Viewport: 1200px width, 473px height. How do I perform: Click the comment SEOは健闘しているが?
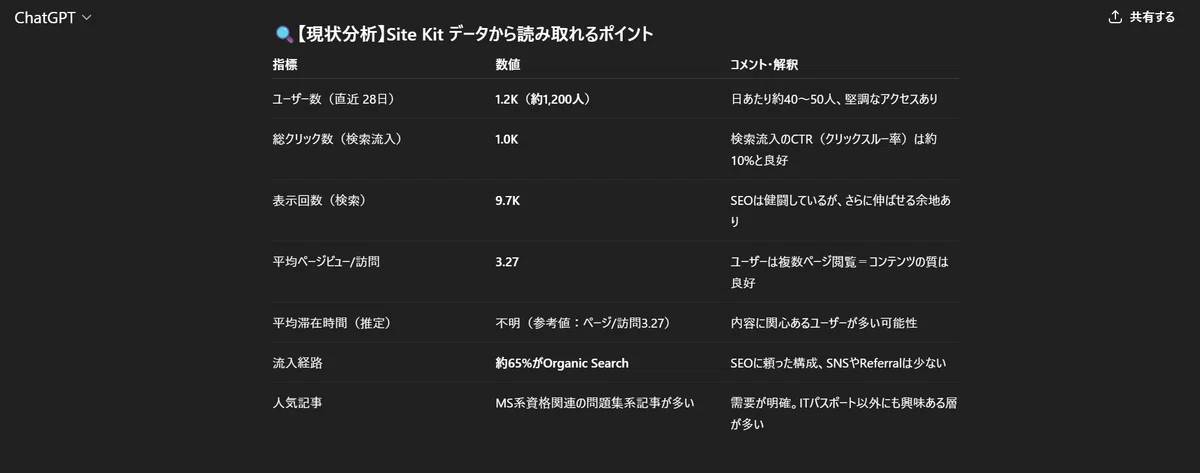(x=841, y=211)
